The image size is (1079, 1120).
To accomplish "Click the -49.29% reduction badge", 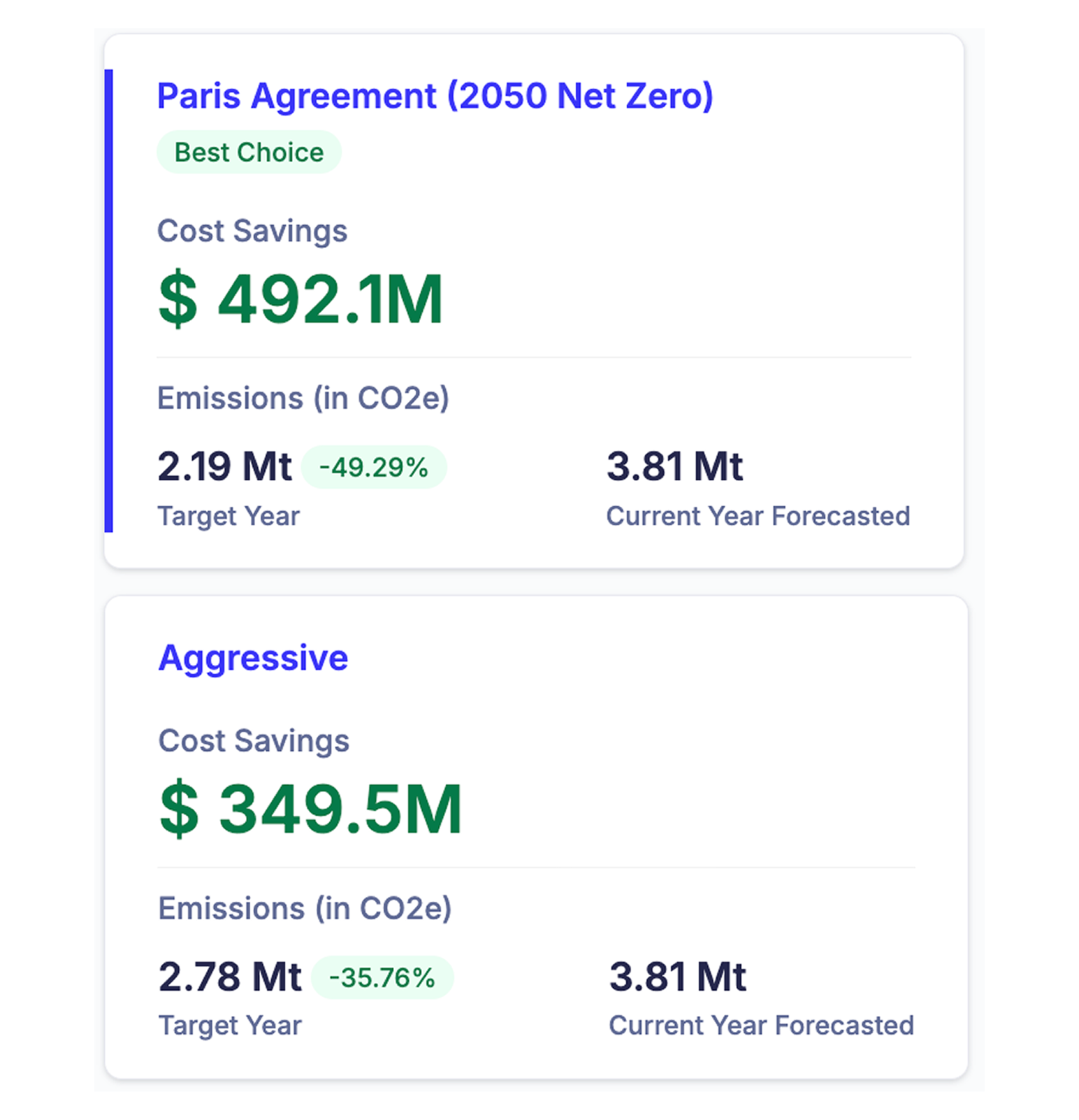I will (374, 467).
